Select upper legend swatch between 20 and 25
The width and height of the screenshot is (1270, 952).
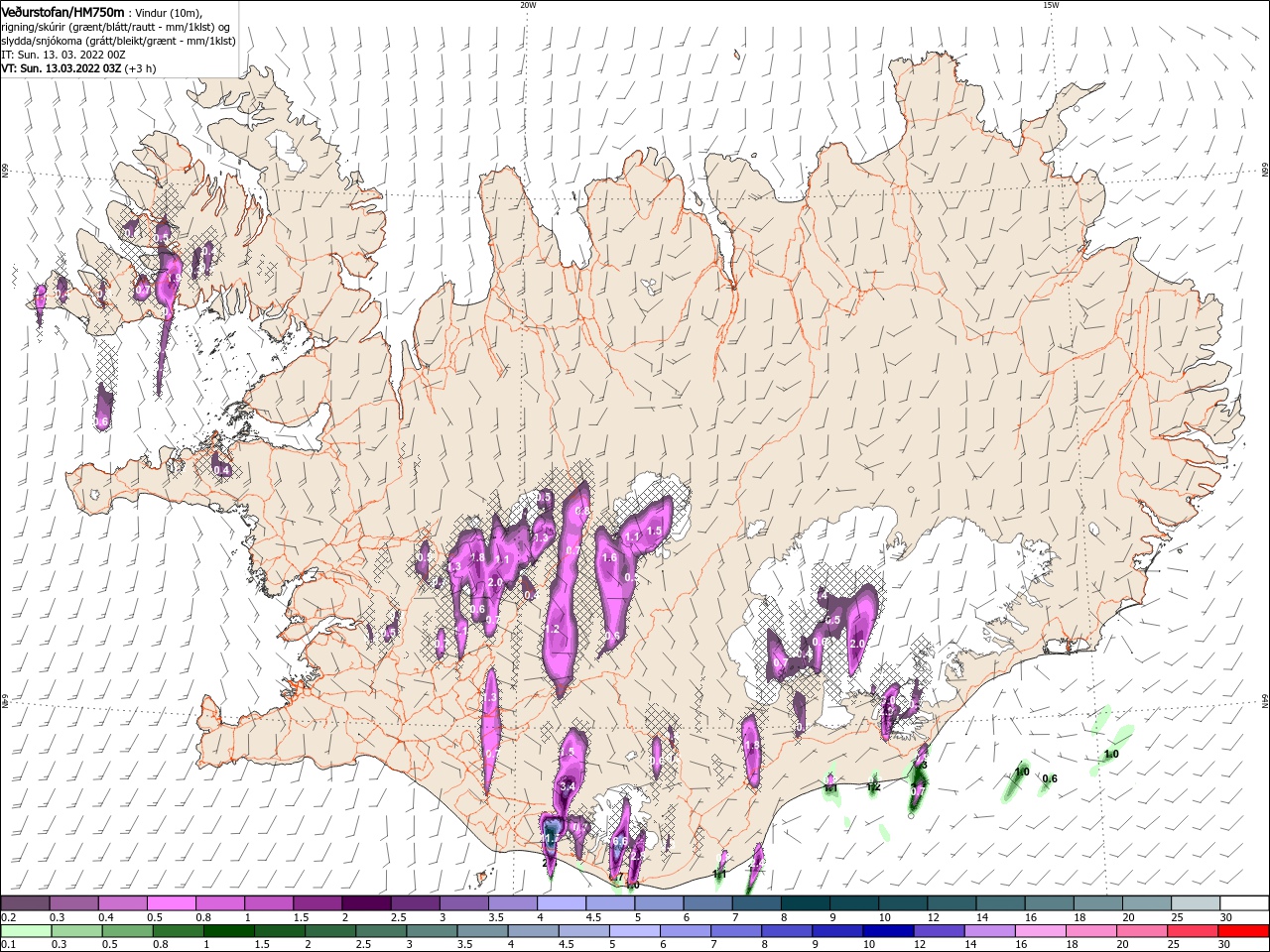coord(1148,902)
